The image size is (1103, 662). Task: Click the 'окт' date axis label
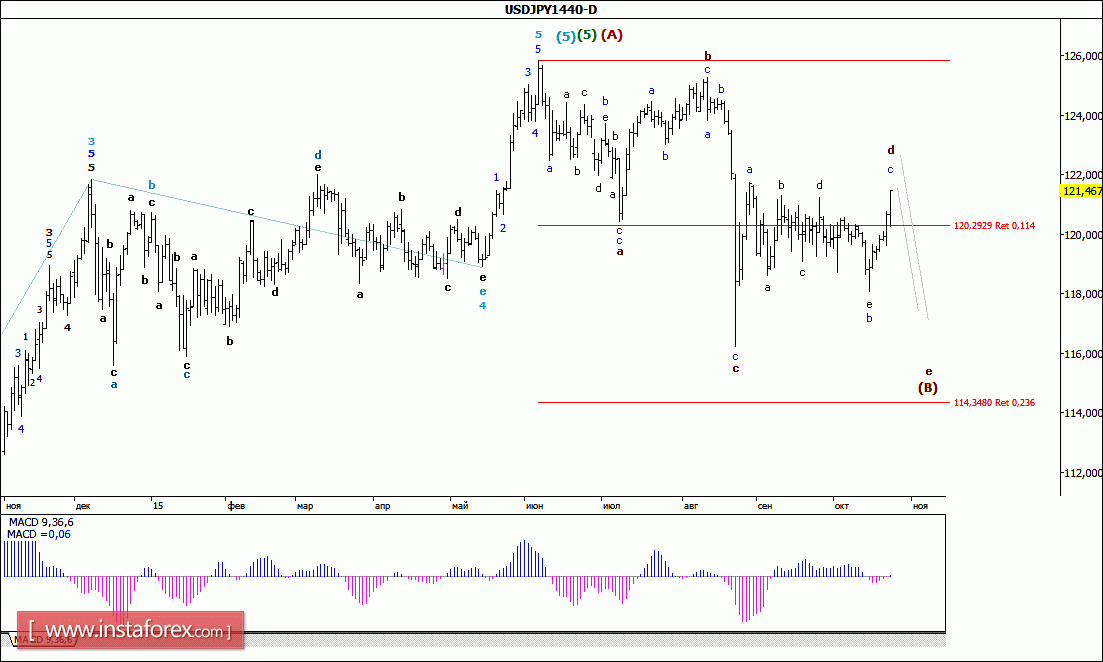point(842,506)
